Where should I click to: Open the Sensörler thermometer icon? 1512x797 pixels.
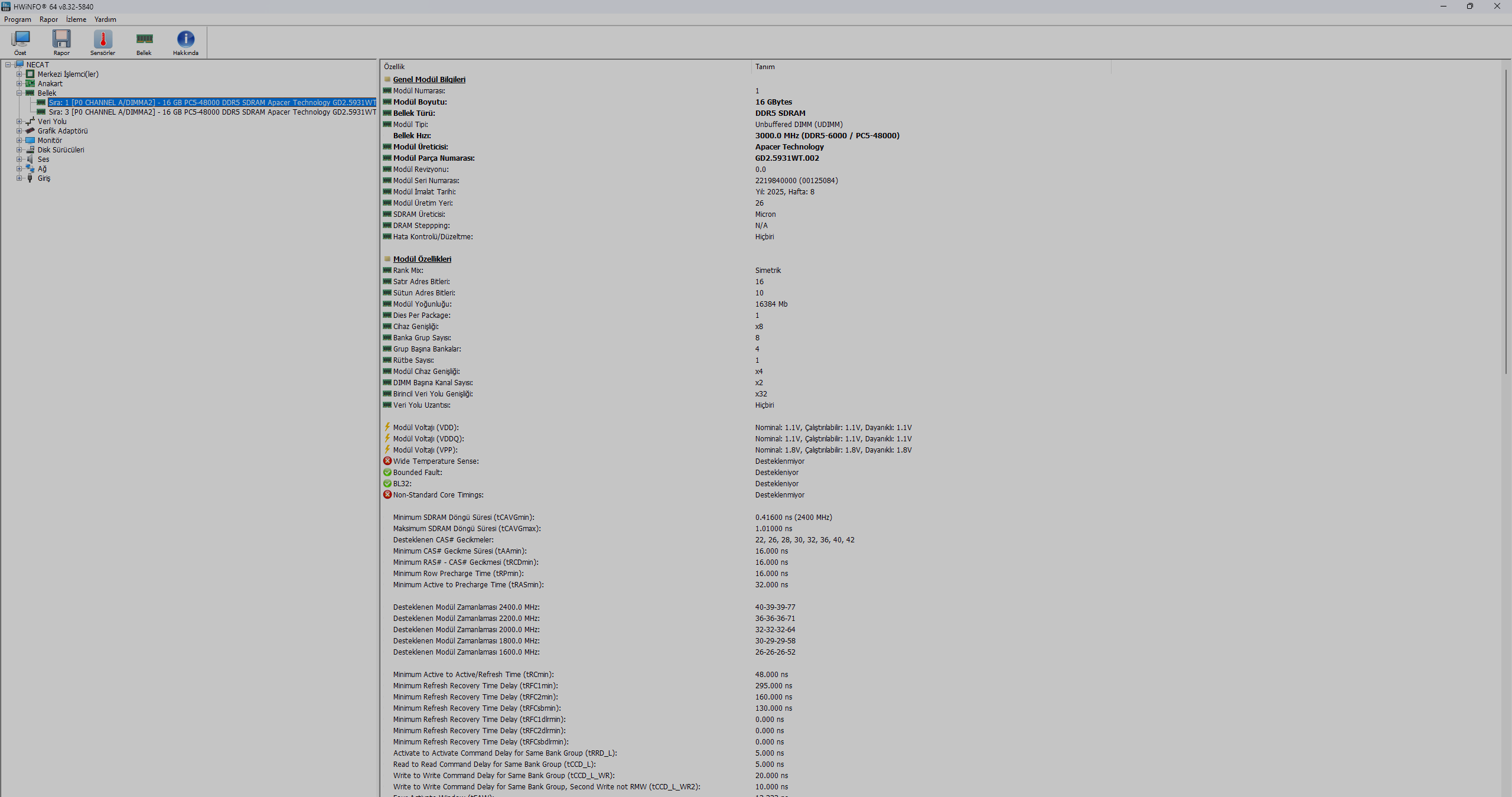pyautogui.click(x=103, y=39)
